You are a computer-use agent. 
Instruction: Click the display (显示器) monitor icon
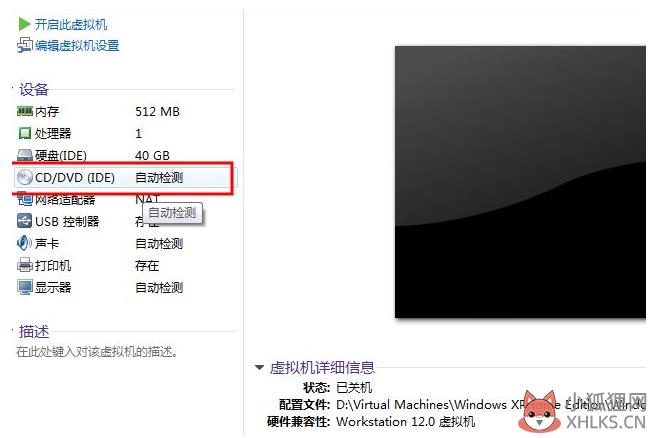click(25, 288)
